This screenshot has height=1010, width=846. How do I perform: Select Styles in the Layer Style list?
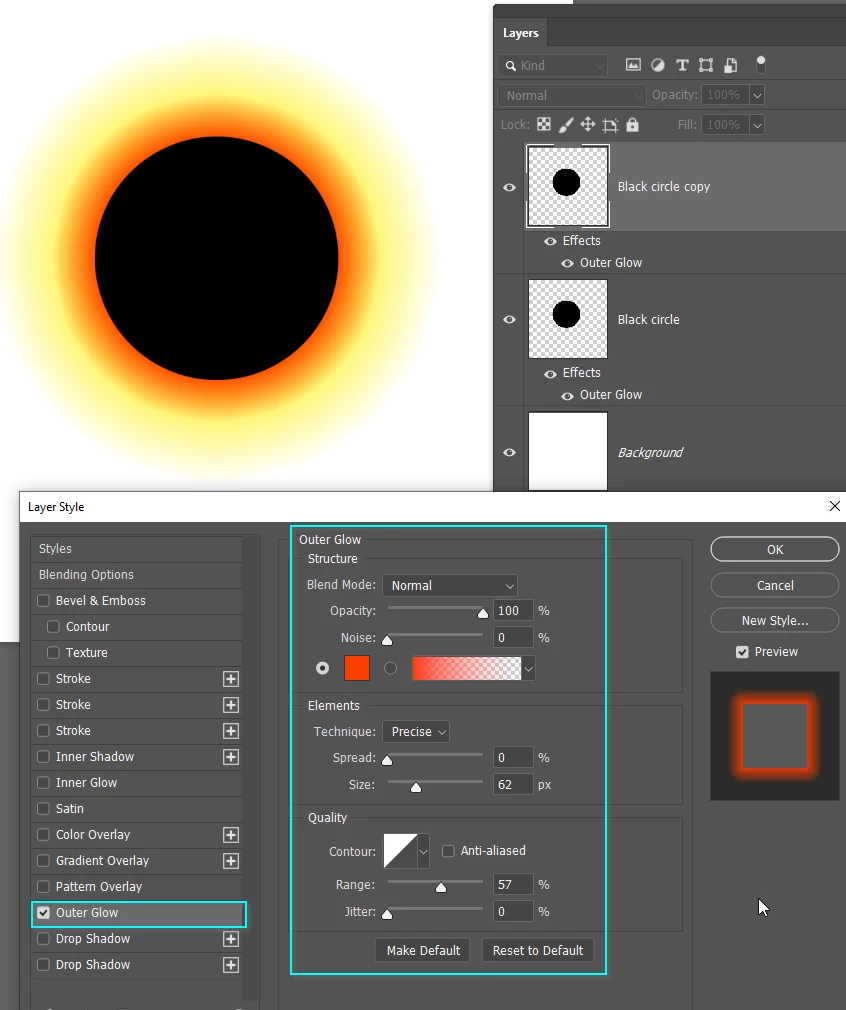137,549
